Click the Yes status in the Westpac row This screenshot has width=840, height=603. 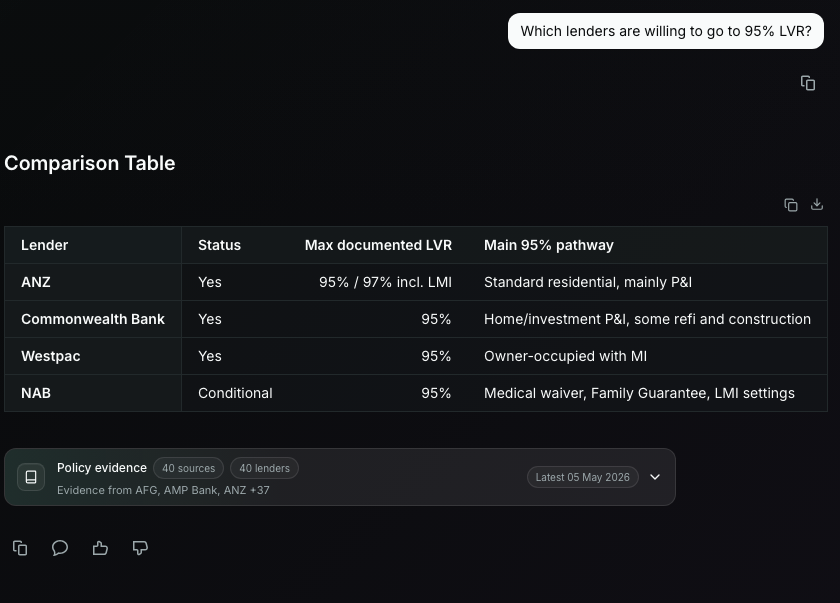point(209,356)
